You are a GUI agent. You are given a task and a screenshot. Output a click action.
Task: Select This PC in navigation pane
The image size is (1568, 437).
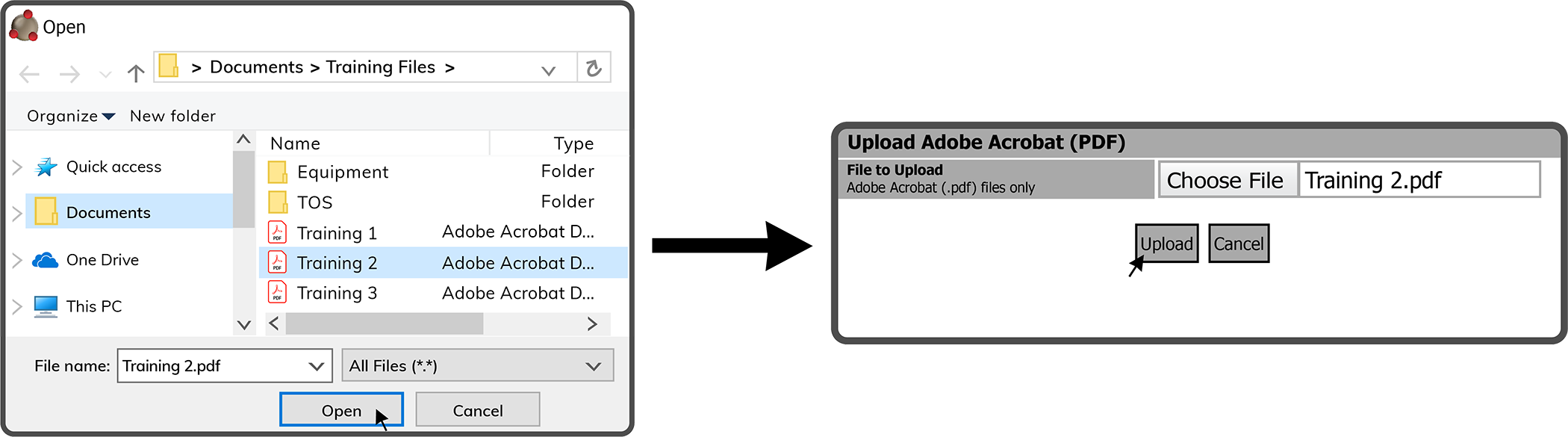[93, 306]
